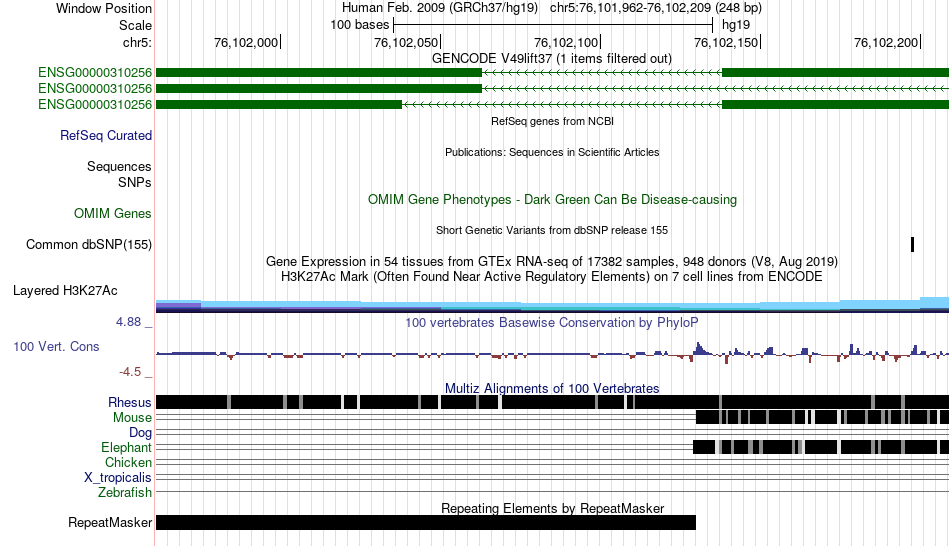Screen dimensions: 950x546
Task: Click the 76,102,100 ruler position
Action: coord(566,42)
